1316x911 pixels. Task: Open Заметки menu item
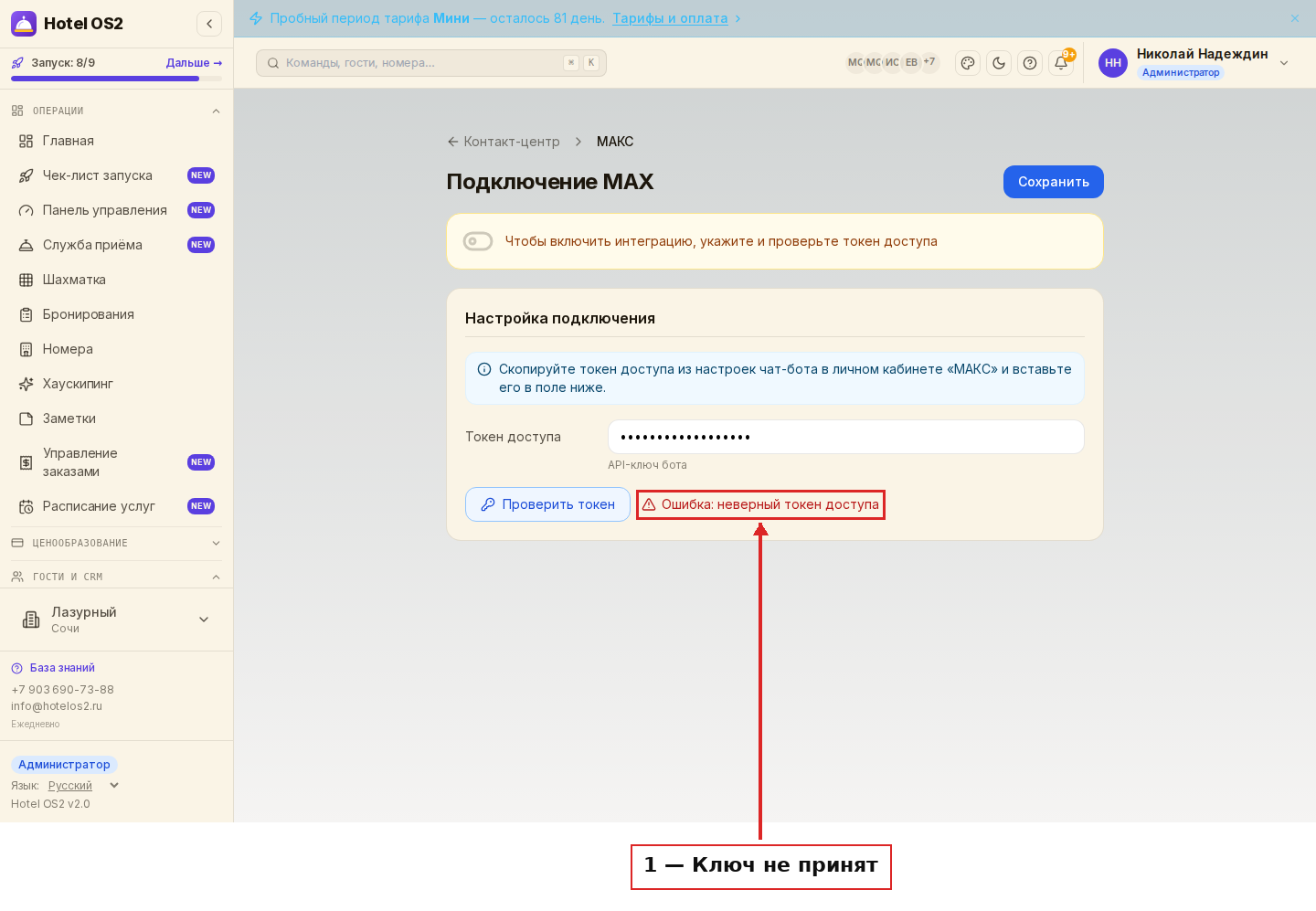(x=116, y=418)
